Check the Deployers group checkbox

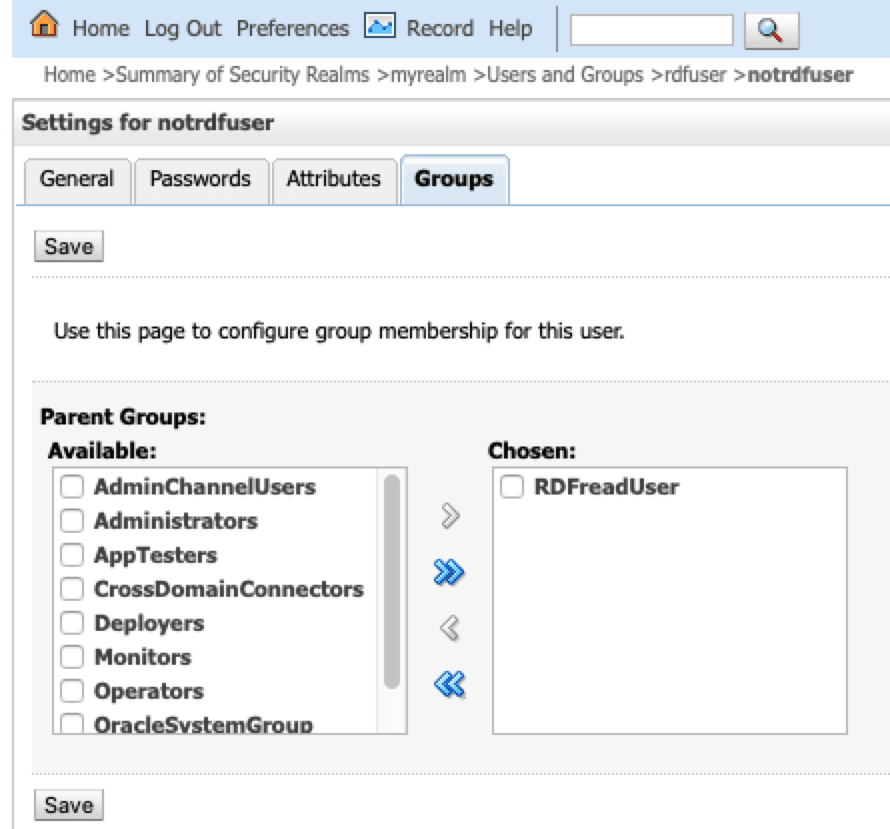pos(72,623)
